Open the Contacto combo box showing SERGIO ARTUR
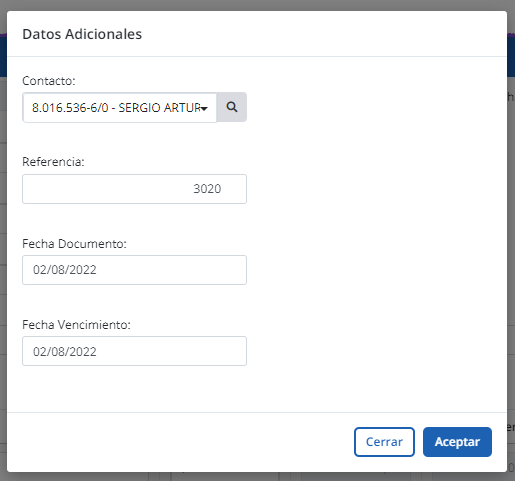The height and width of the screenshot is (481, 515). (120, 108)
